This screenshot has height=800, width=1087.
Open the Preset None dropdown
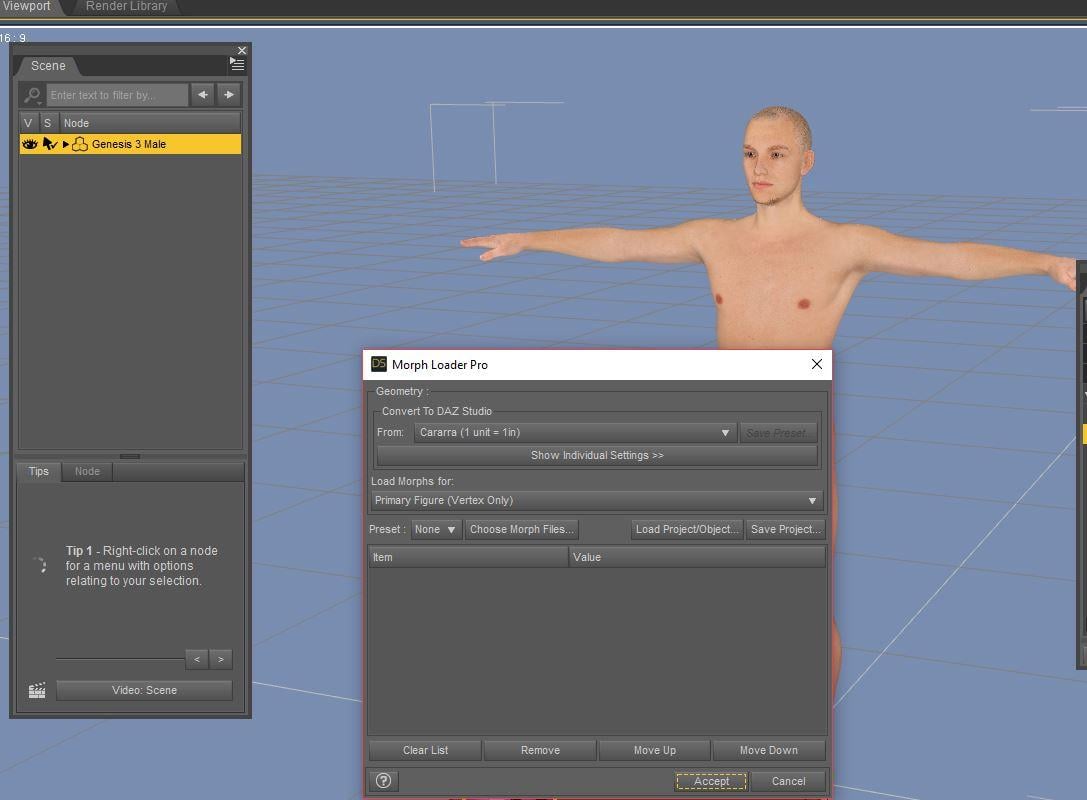436,529
